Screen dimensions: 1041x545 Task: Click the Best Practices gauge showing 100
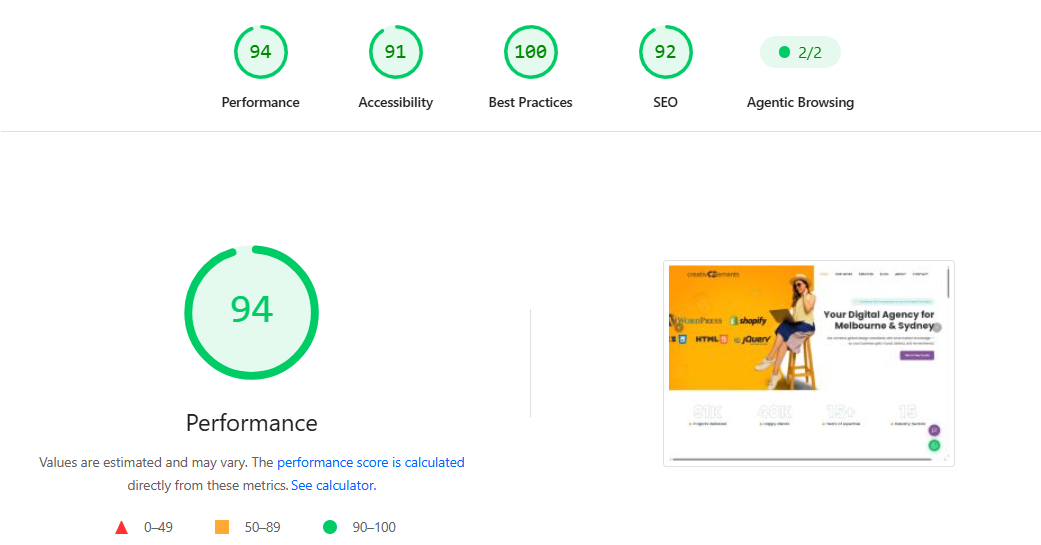pos(530,52)
